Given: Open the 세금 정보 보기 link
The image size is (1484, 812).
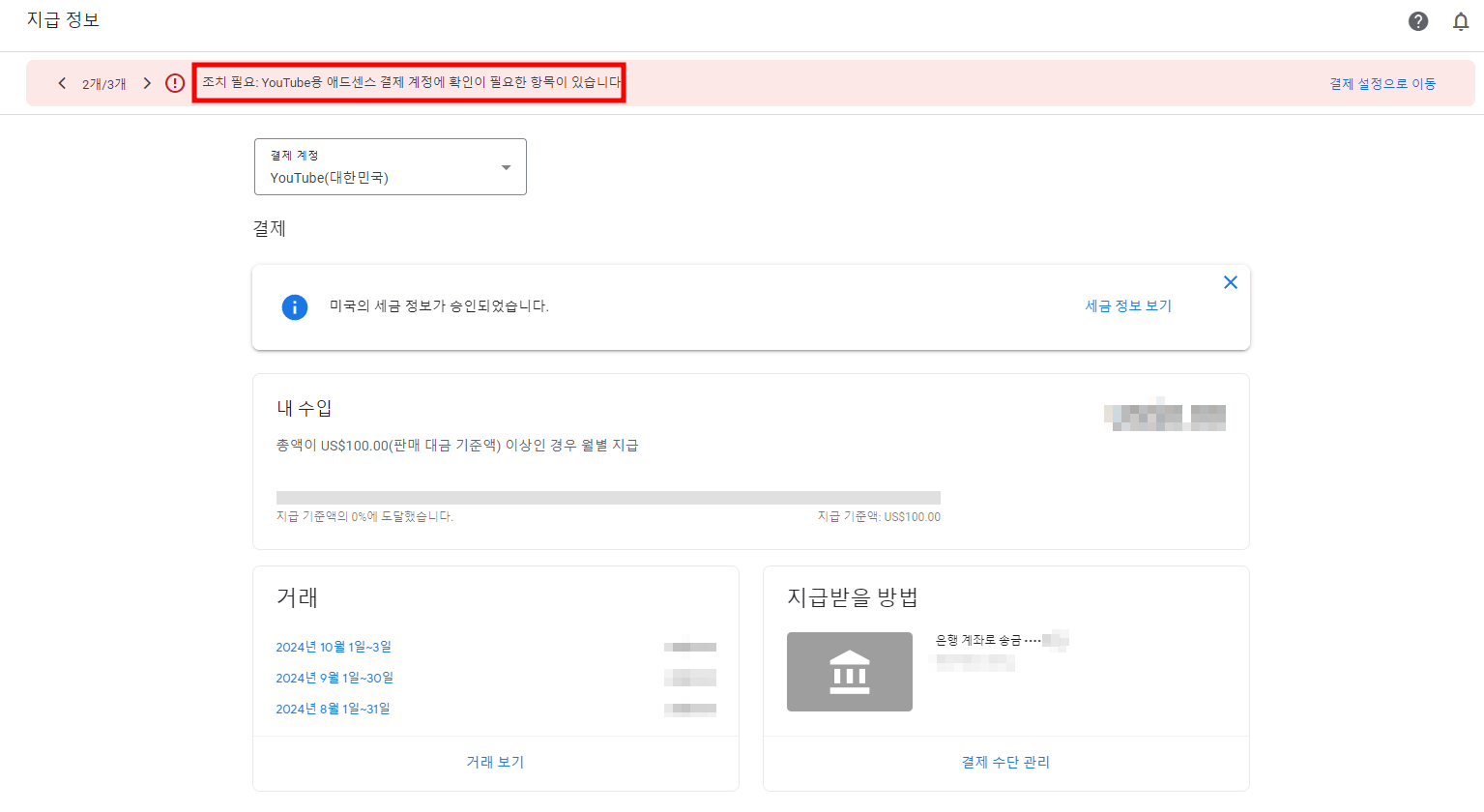Looking at the screenshot, I should (1128, 305).
